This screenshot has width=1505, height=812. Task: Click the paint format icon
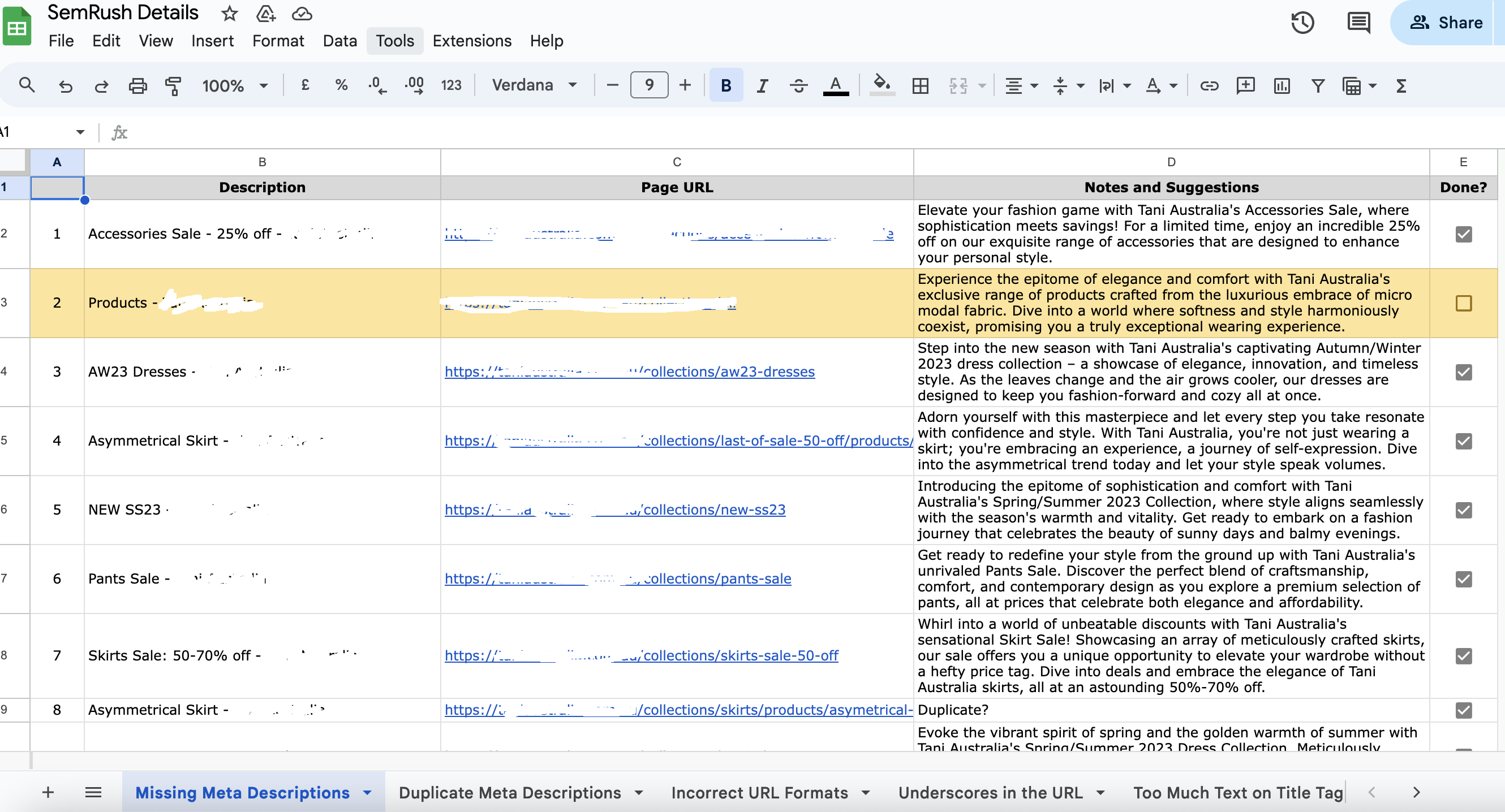[x=173, y=86]
